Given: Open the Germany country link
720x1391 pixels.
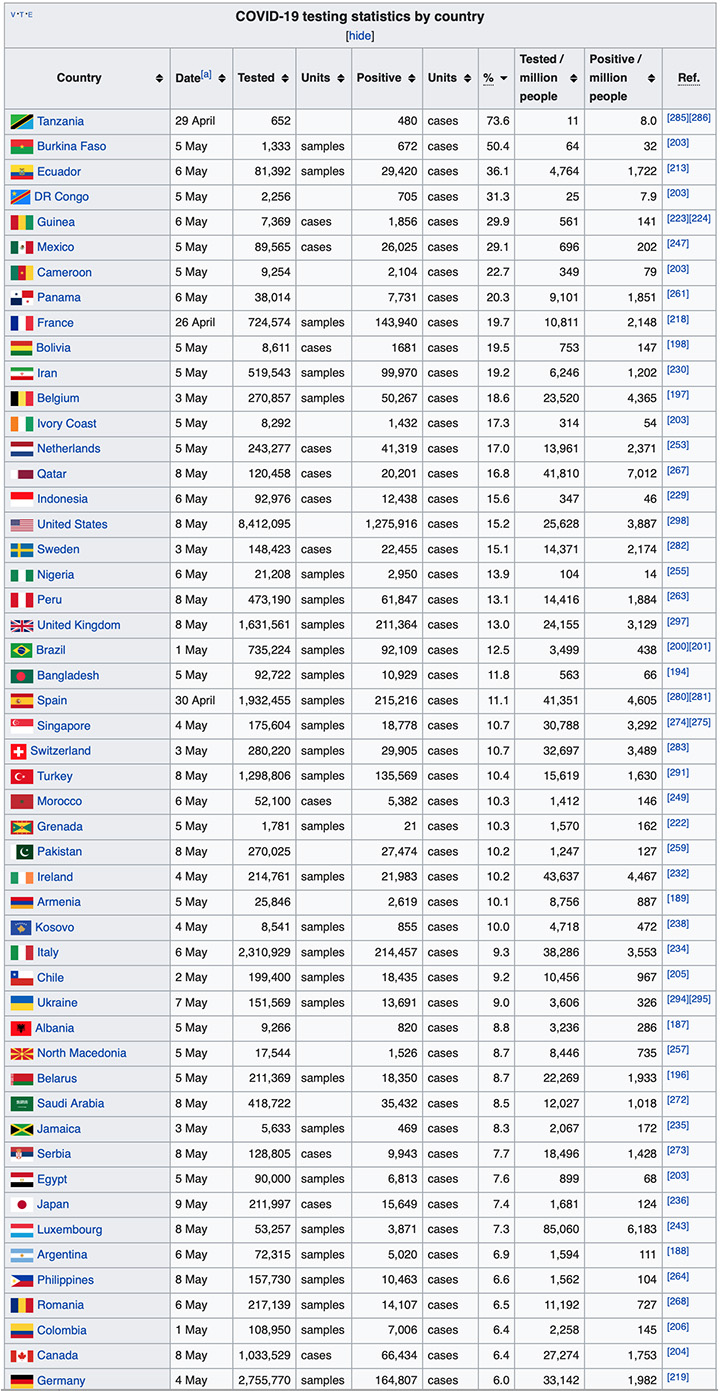Looking at the screenshot, I should (x=61, y=1381).
